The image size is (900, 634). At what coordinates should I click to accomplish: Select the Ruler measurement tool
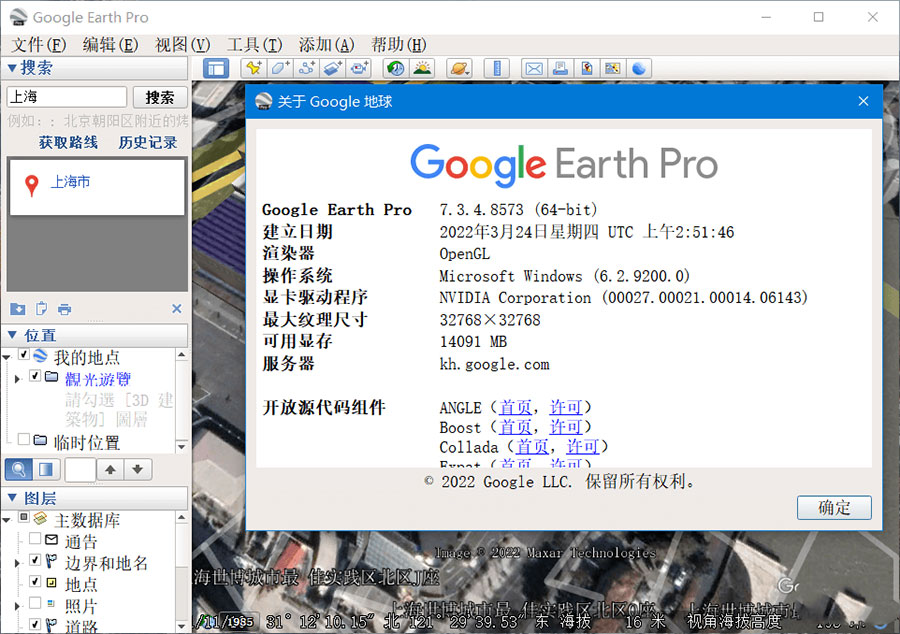[x=497, y=67]
